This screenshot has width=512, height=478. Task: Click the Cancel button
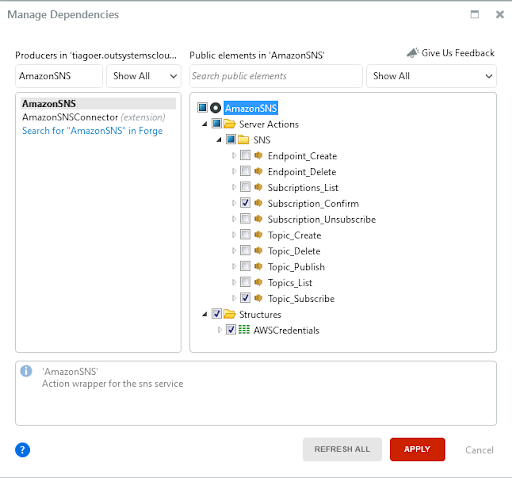point(479,450)
